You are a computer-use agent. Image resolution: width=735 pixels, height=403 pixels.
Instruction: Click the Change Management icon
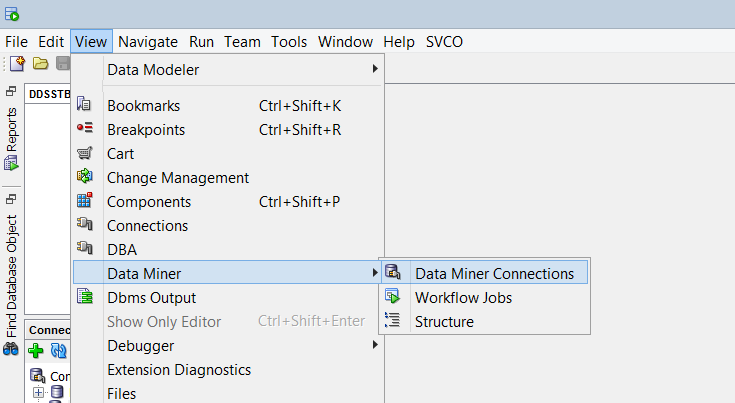84,176
